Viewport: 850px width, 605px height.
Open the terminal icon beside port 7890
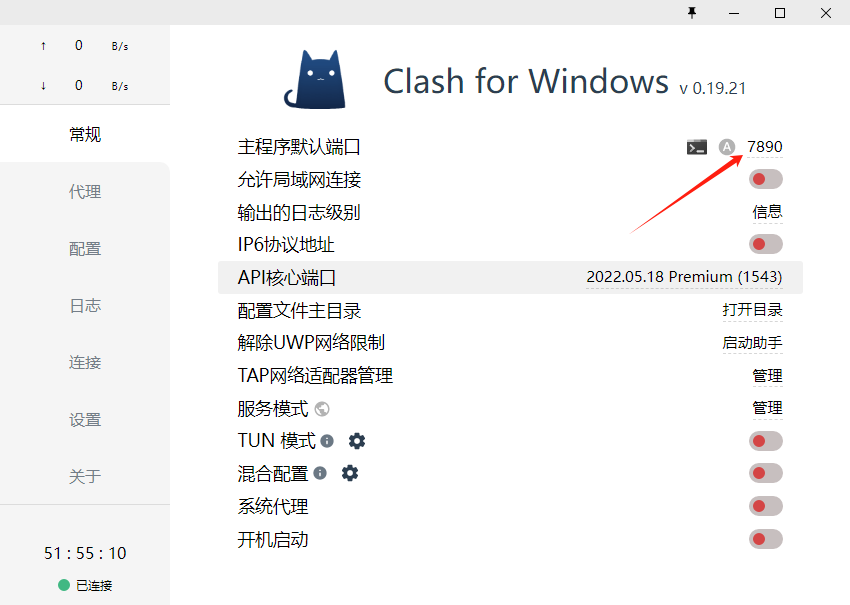pos(697,147)
